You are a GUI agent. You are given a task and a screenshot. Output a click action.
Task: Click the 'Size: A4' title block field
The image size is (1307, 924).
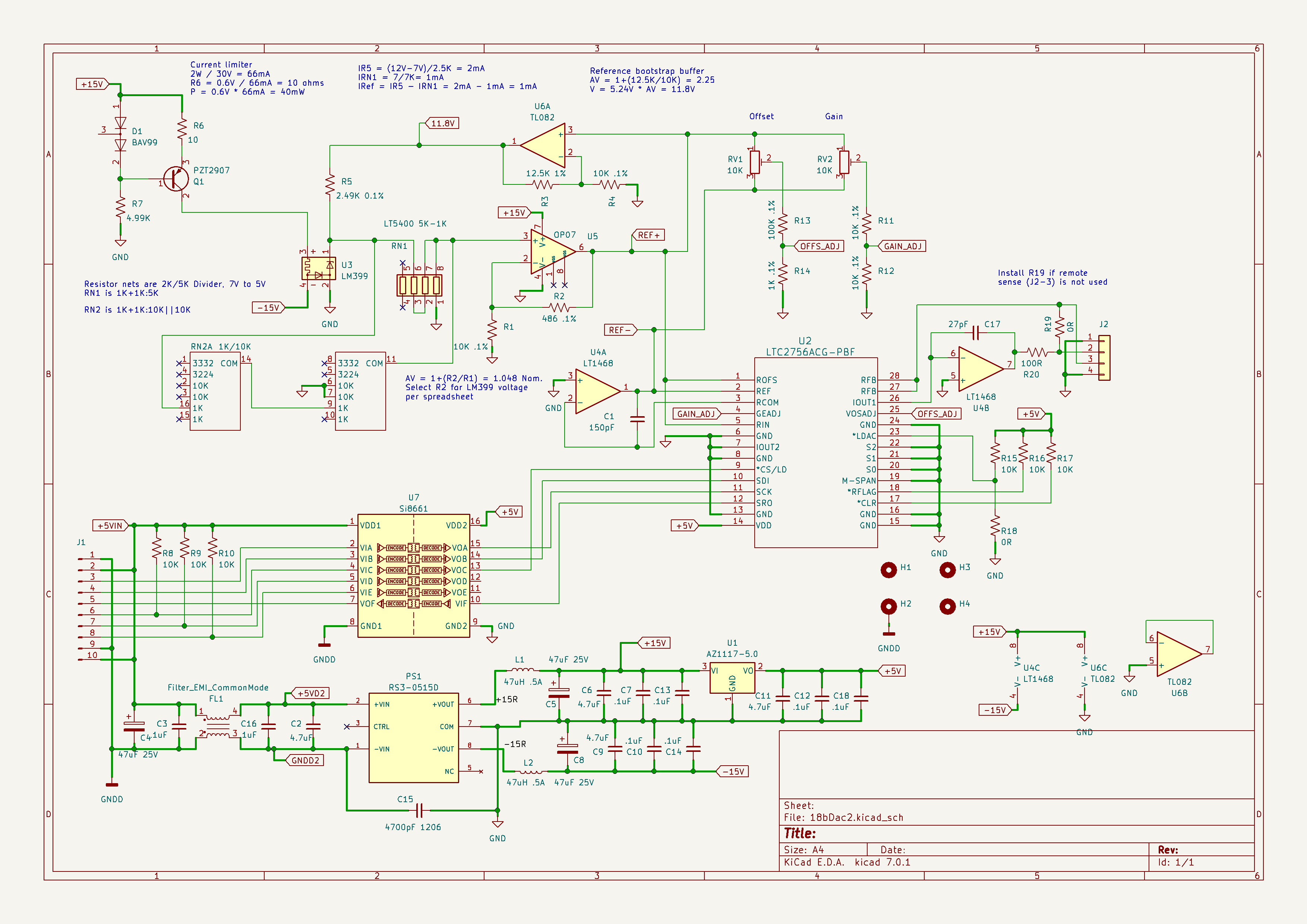(804, 849)
